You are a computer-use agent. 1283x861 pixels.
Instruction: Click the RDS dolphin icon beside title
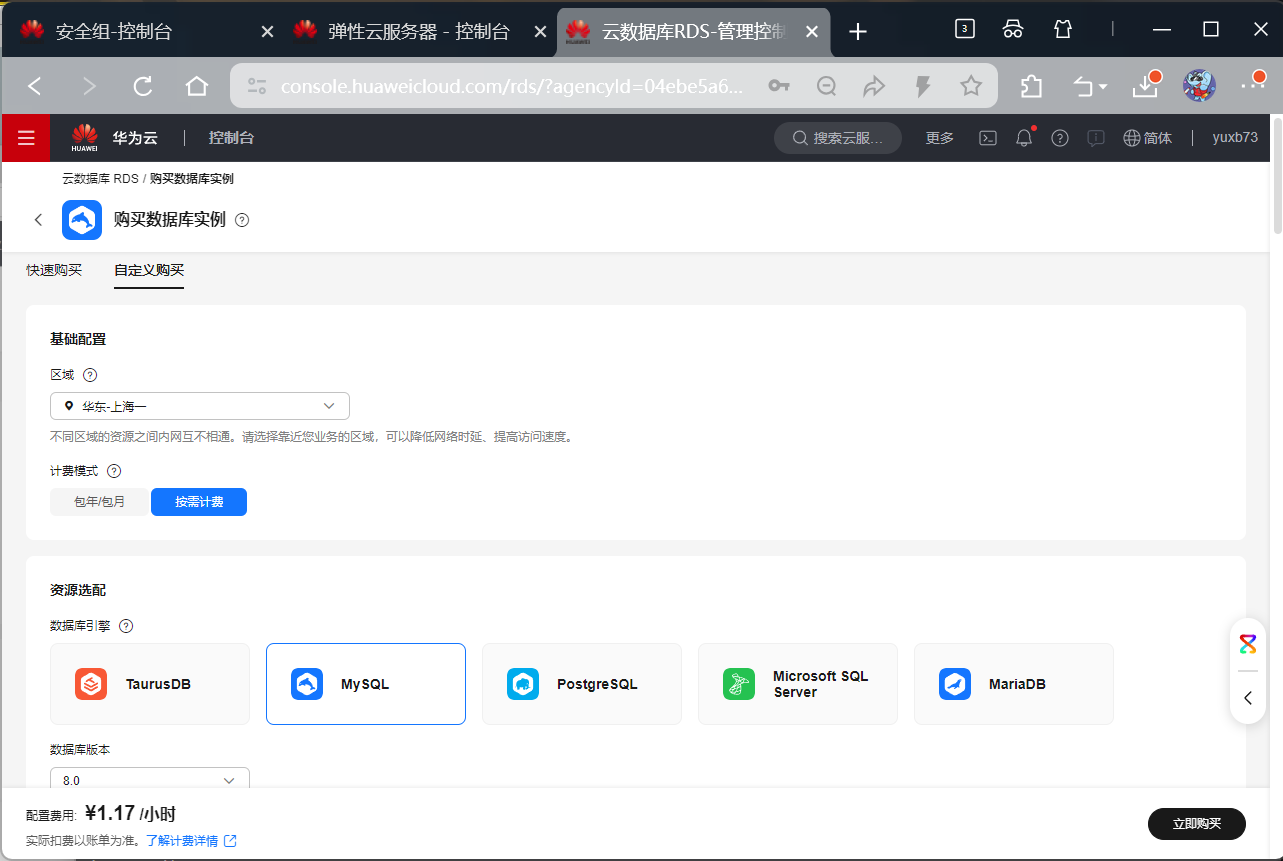[82, 220]
